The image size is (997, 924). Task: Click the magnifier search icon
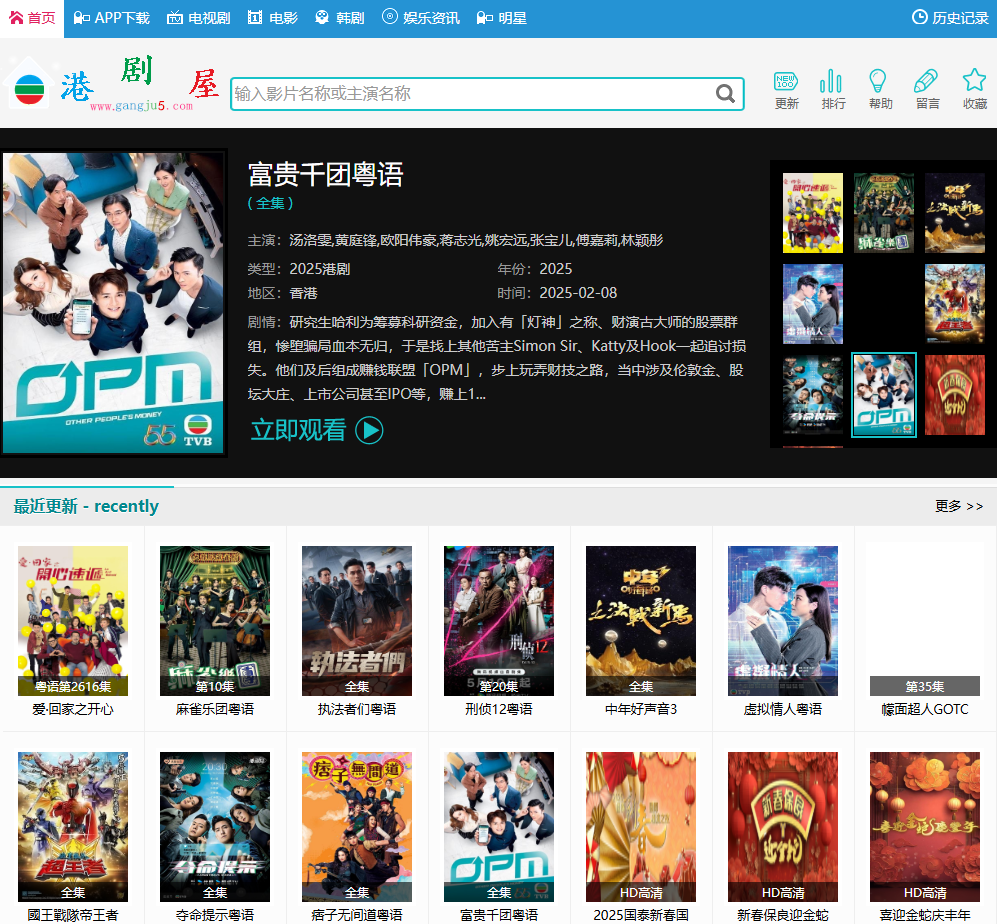click(x=725, y=94)
